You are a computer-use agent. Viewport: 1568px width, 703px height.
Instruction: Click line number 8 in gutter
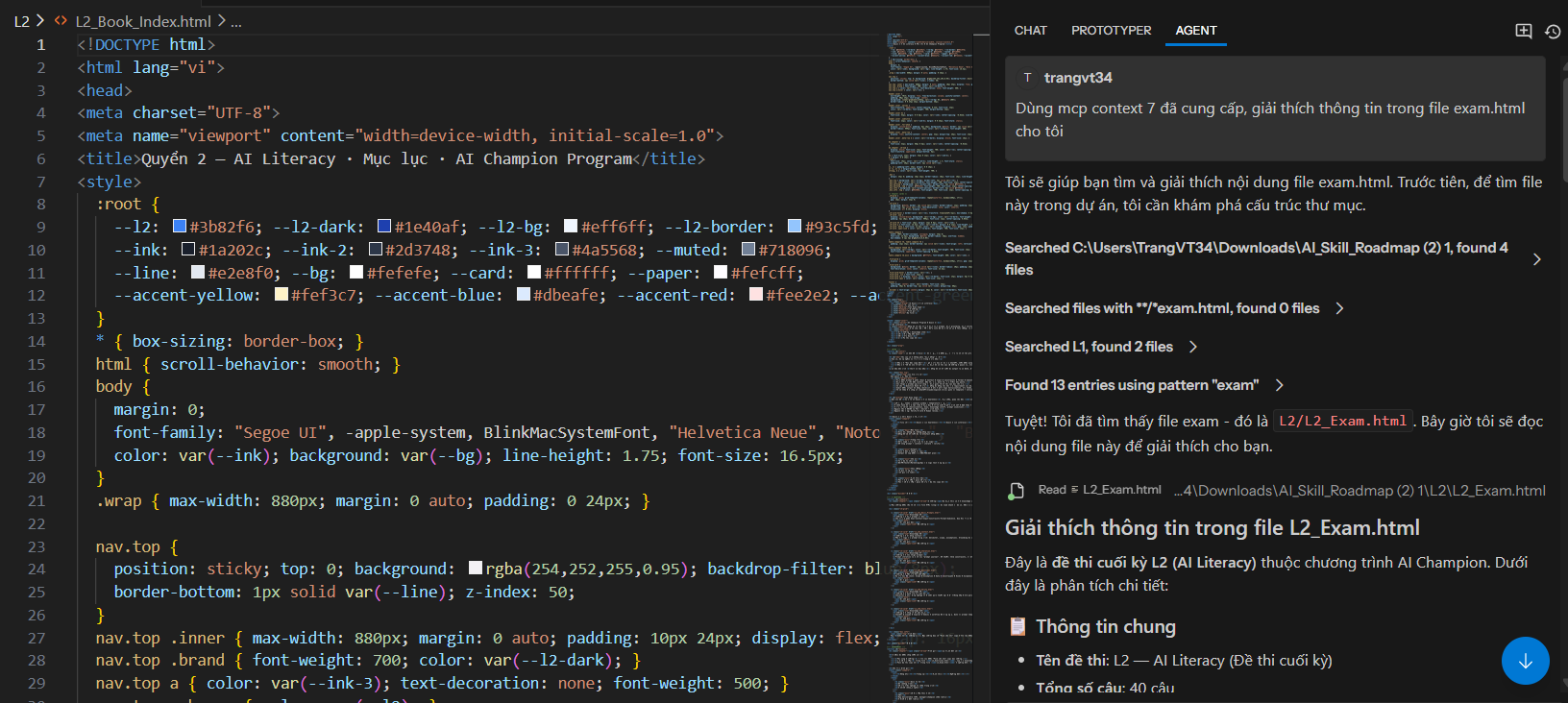click(x=41, y=204)
